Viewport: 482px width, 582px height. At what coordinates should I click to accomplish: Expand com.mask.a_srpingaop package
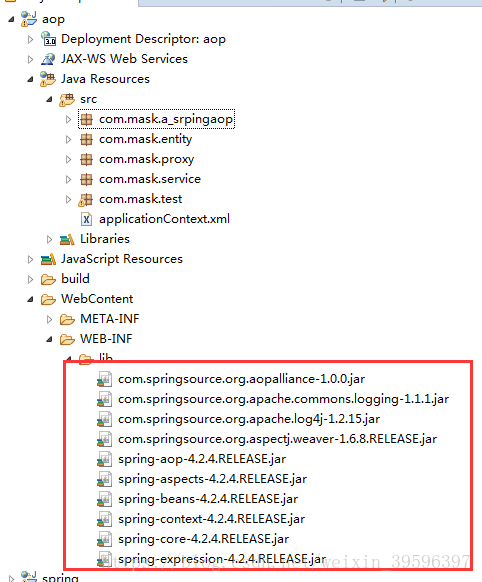tap(68, 120)
